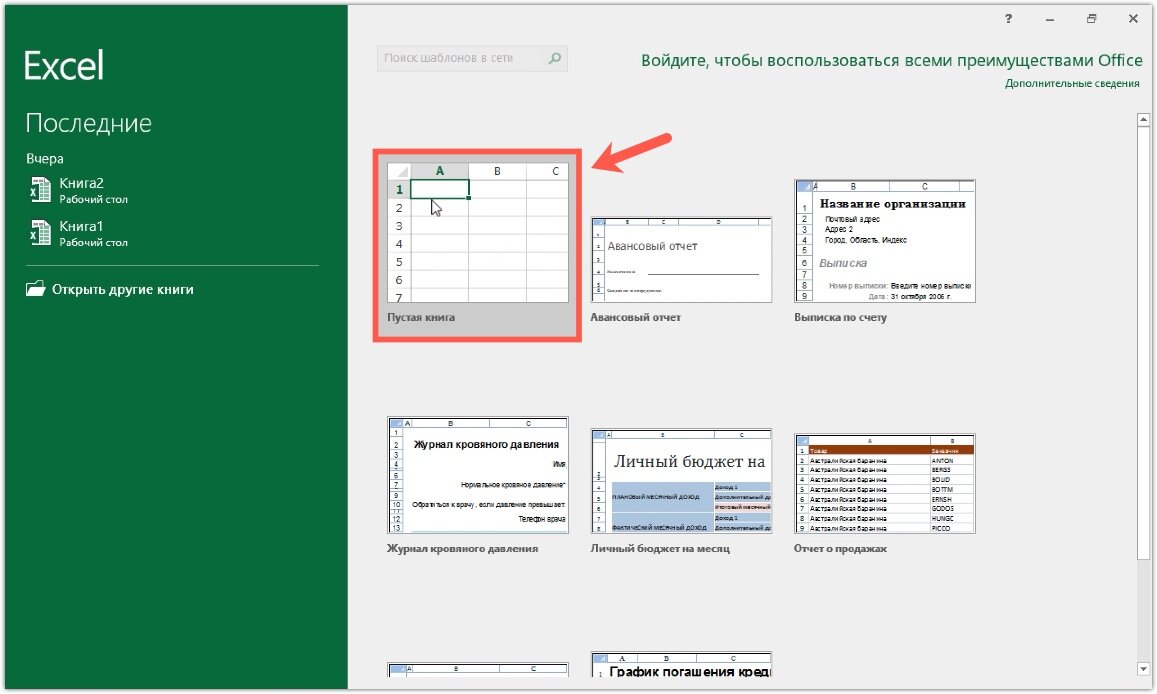Viewport: 1157px width, 694px height.
Task: Click the 'Вчера' group label
Action: coord(45,159)
